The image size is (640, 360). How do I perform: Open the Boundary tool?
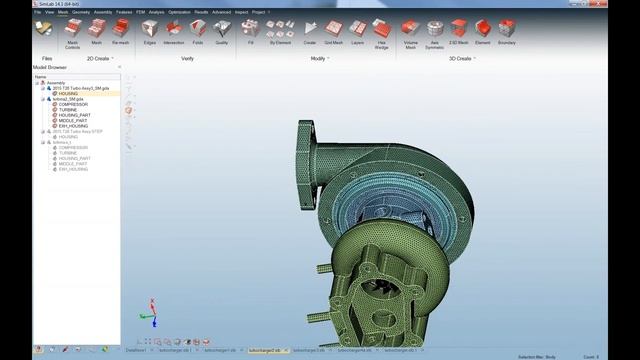tap(507, 32)
